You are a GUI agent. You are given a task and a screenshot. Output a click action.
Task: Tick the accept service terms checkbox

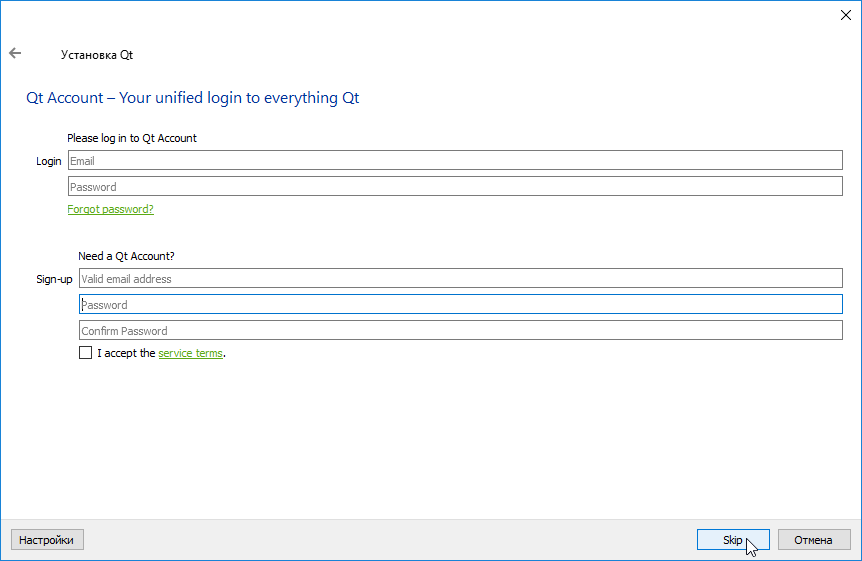pos(85,353)
